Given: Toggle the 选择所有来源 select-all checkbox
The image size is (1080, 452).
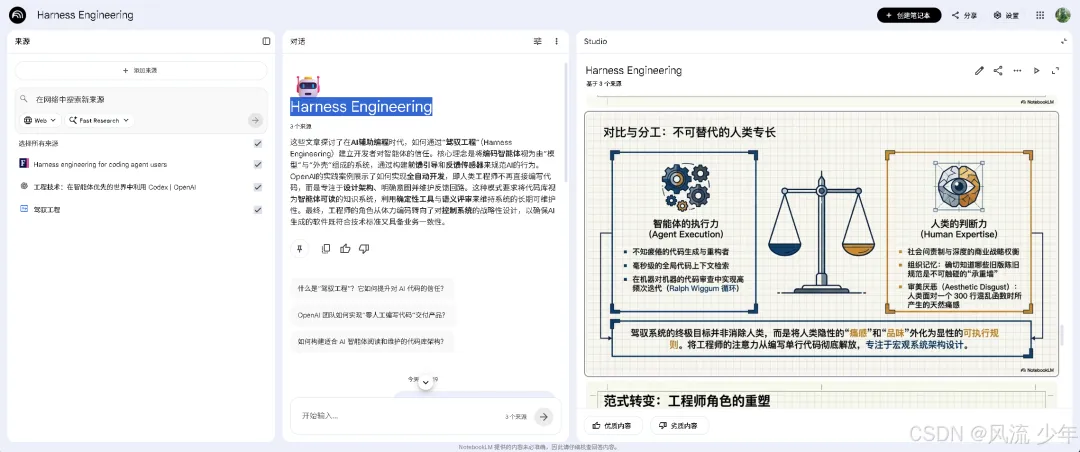Looking at the screenshot, I should tap(258, 143).
